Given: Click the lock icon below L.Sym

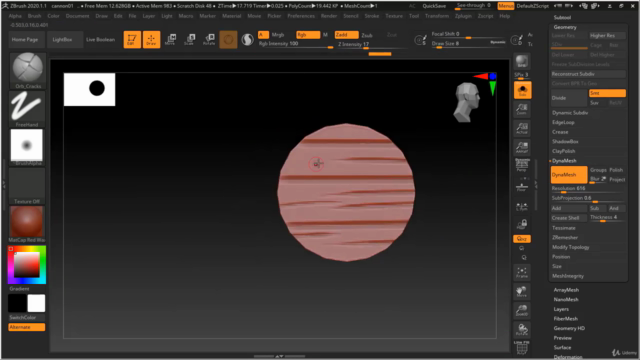Looking at the screenshot, I should (x=522, y=224).
